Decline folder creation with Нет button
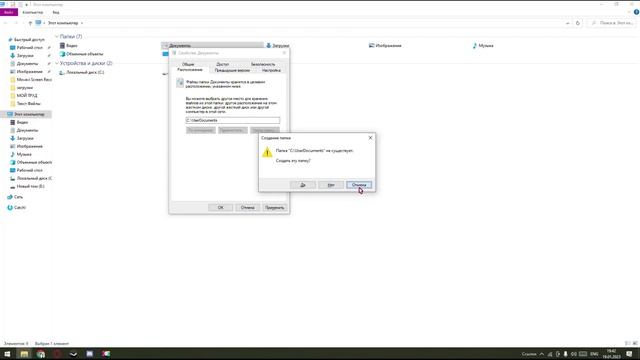Image resolution: width=640 pixels, height=360 pixels. coord(331,185)
